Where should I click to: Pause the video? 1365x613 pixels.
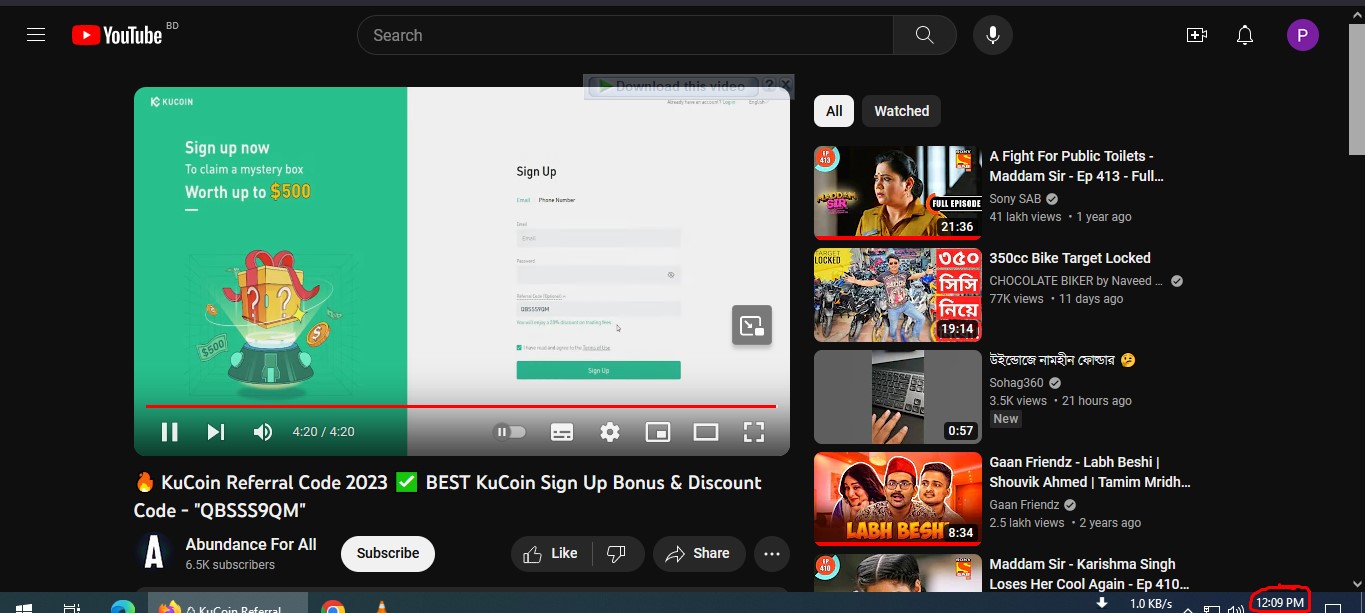[170, 432]
